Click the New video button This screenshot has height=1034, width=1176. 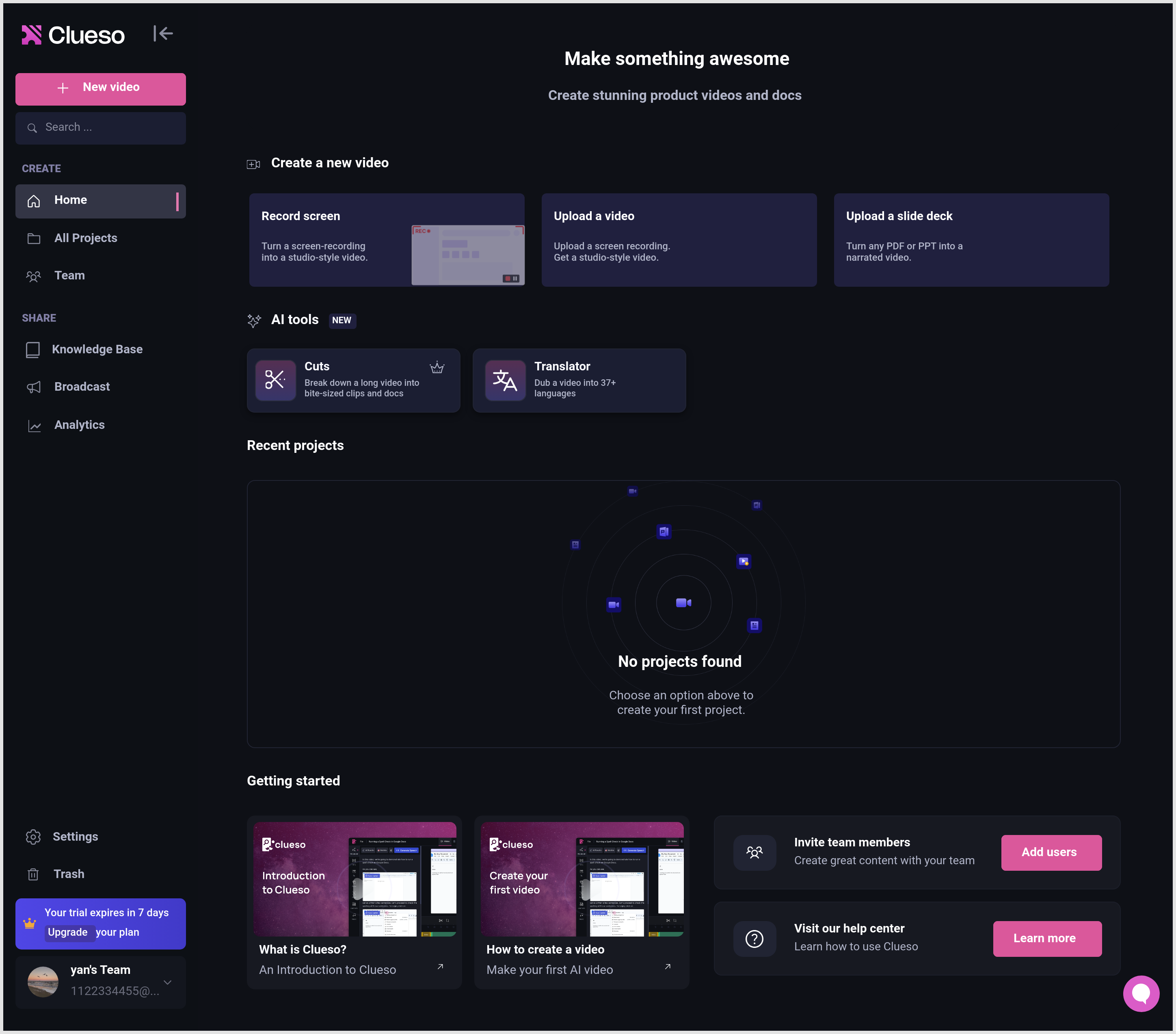pos(100,88)
